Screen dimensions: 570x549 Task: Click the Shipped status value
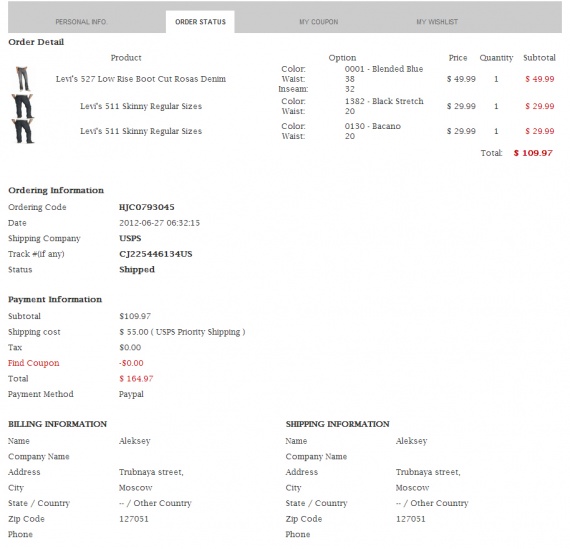point(137,269)
